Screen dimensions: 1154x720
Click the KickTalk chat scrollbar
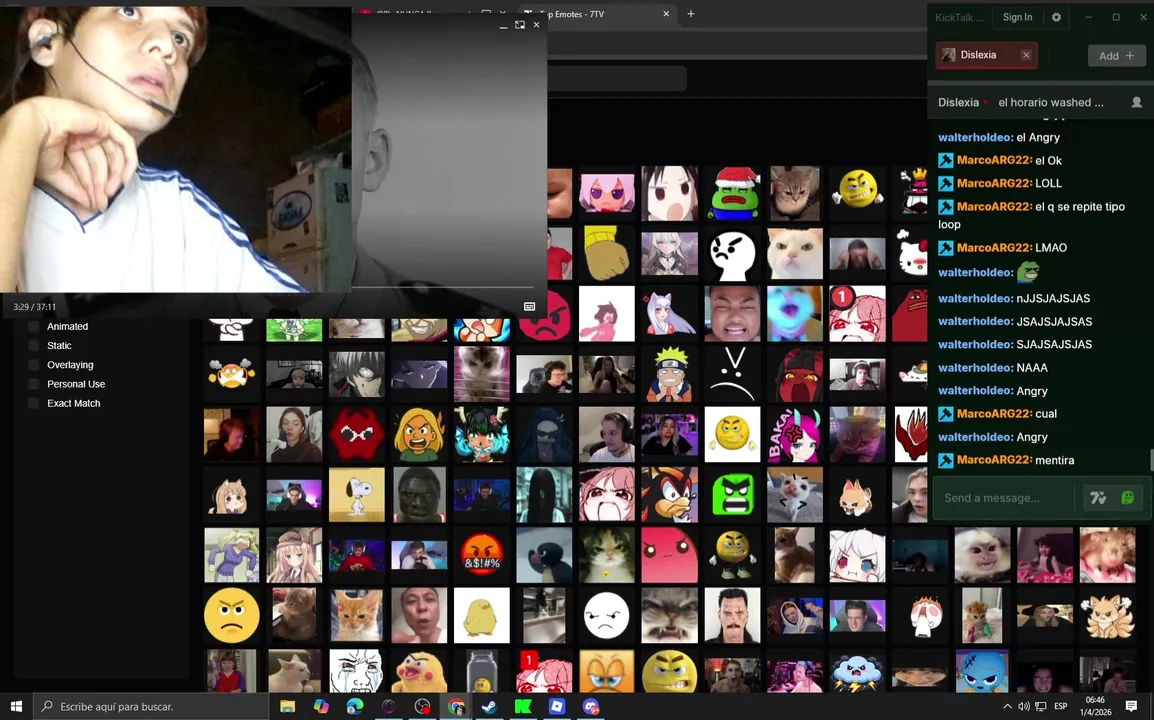tap(1151, 460)
